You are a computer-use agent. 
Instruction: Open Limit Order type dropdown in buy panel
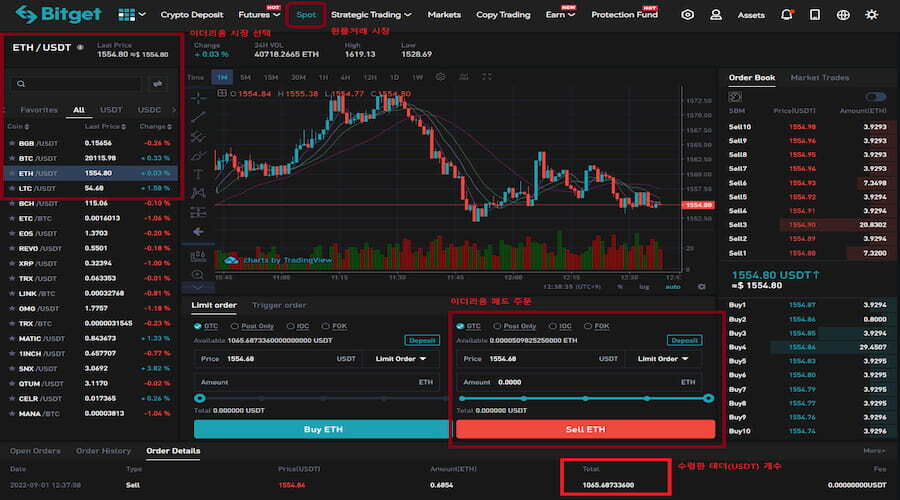coord(401,359)
